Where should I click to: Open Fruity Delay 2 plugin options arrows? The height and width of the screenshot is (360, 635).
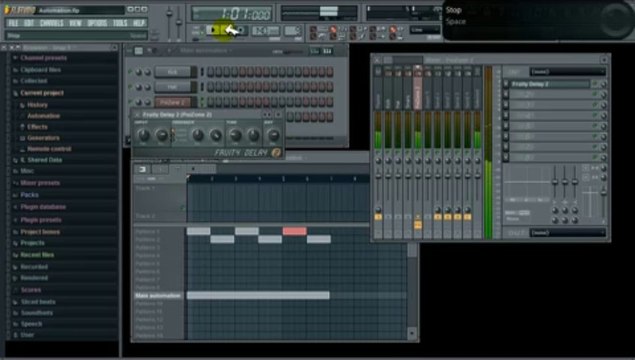click(267, 115)
